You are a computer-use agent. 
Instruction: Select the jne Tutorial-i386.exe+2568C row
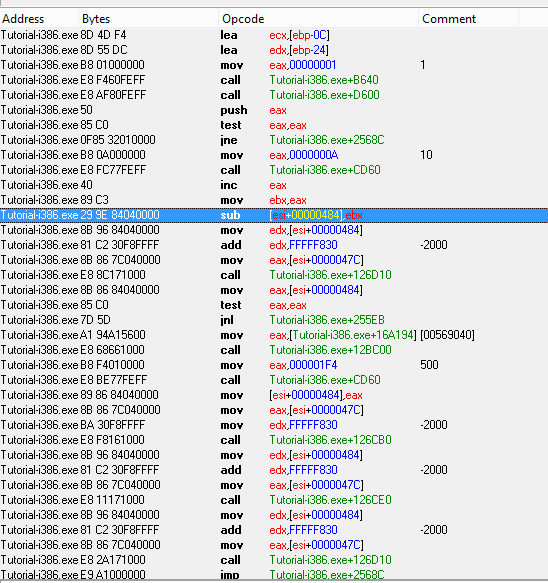click(x=274, y=140)
